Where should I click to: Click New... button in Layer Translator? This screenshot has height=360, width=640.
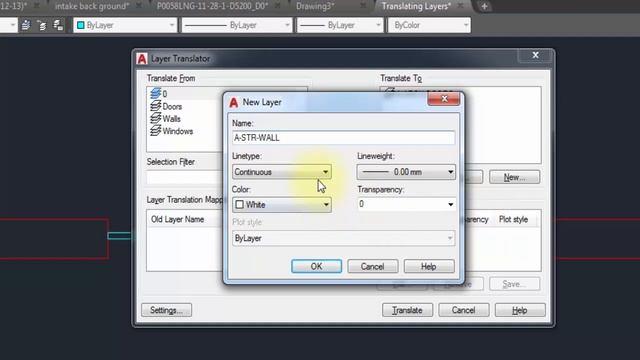tap(514, 177)
